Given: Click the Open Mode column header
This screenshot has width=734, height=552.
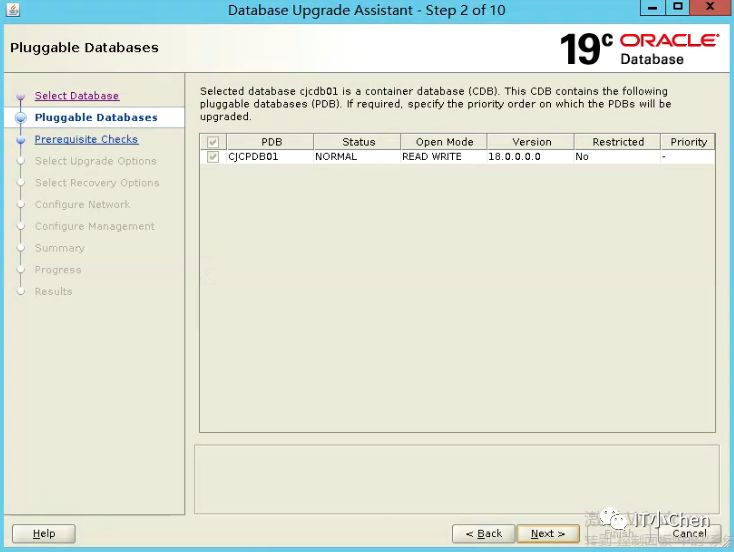Looking at the screenshot, I should pos(444,141).
